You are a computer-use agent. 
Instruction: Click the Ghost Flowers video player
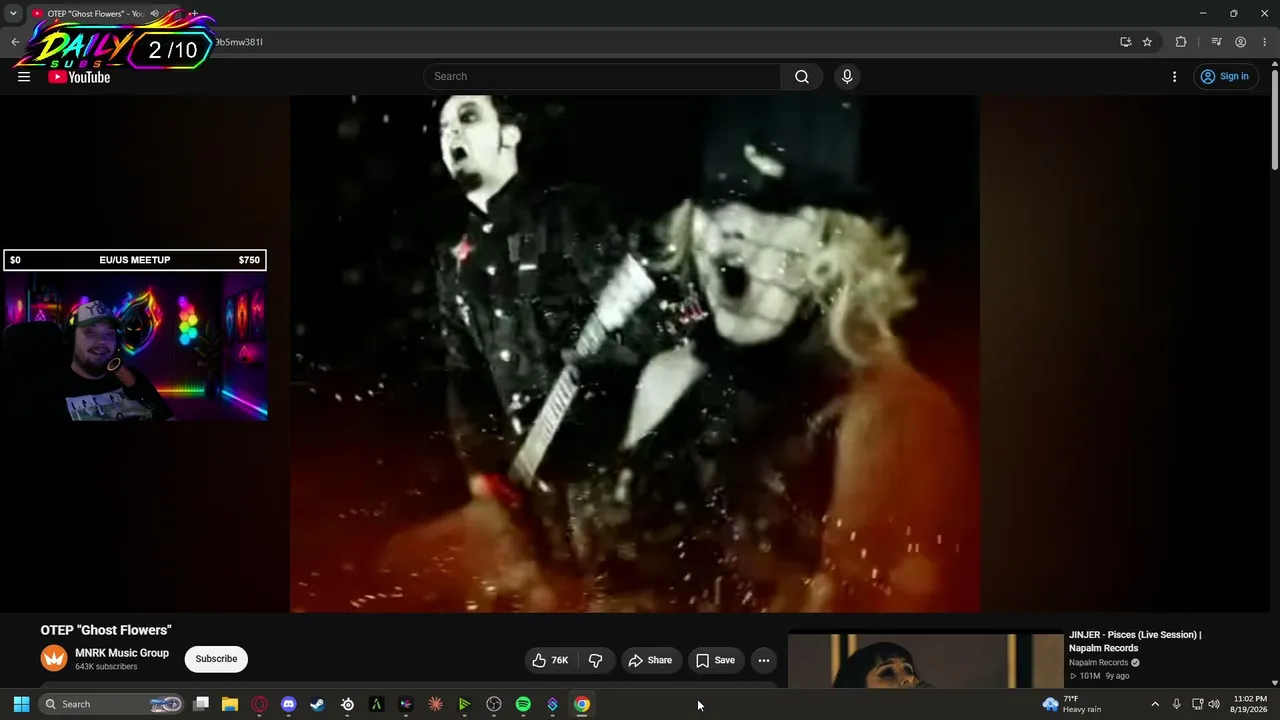pyautogui.click(x=635, y=354)
